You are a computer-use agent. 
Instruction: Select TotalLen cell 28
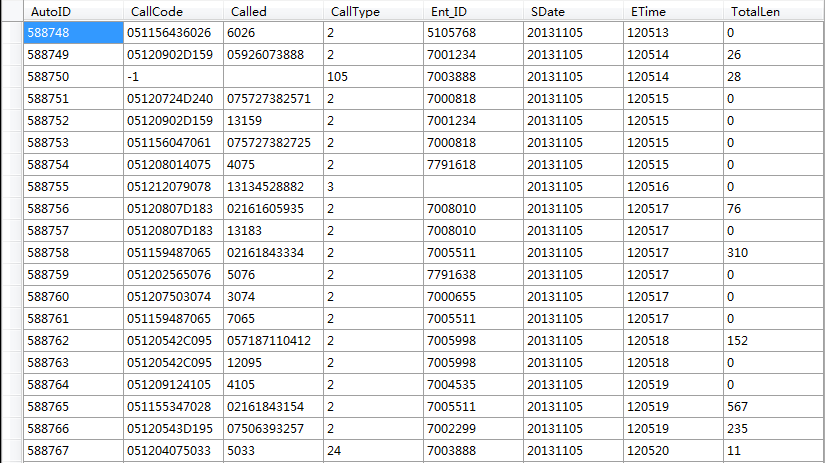773,77
